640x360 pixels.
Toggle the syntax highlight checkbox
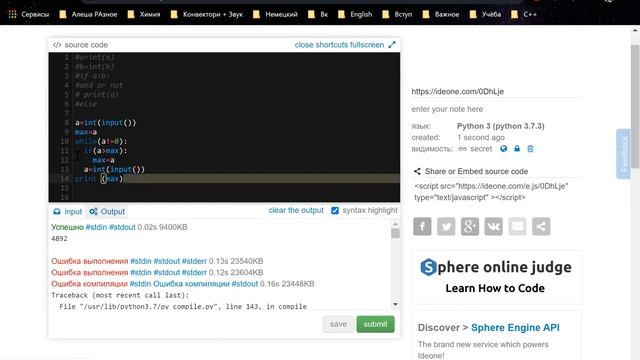[x=335, y=211]
